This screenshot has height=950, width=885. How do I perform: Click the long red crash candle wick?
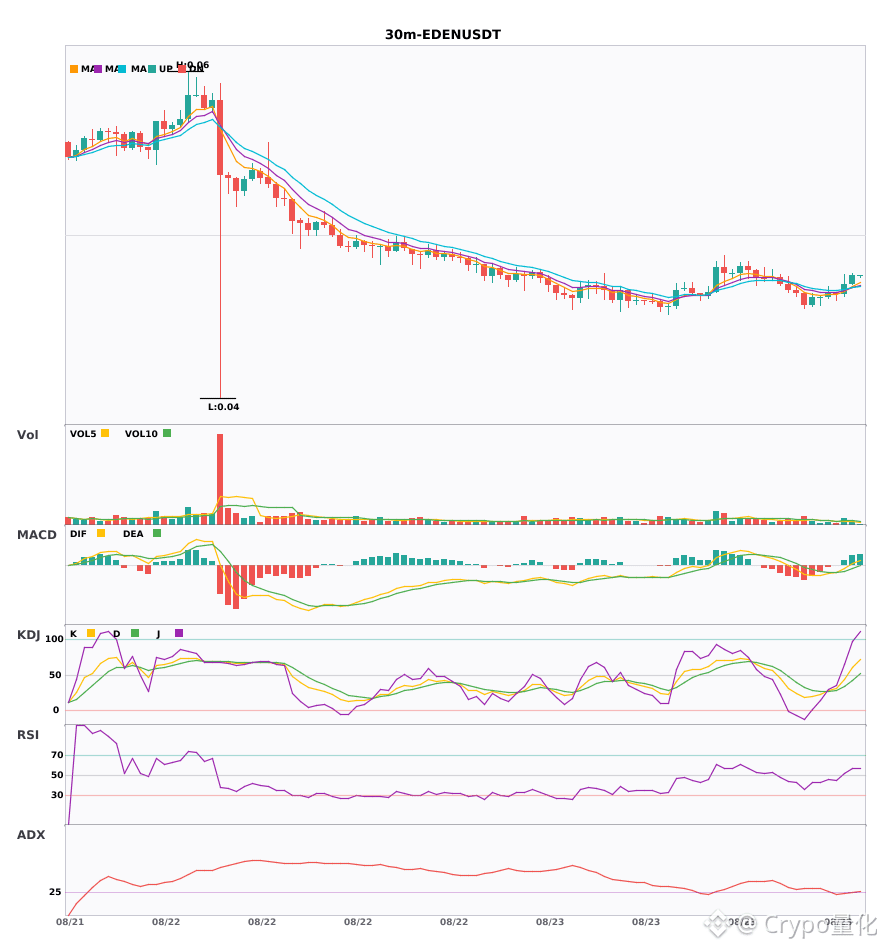point(220,285)
